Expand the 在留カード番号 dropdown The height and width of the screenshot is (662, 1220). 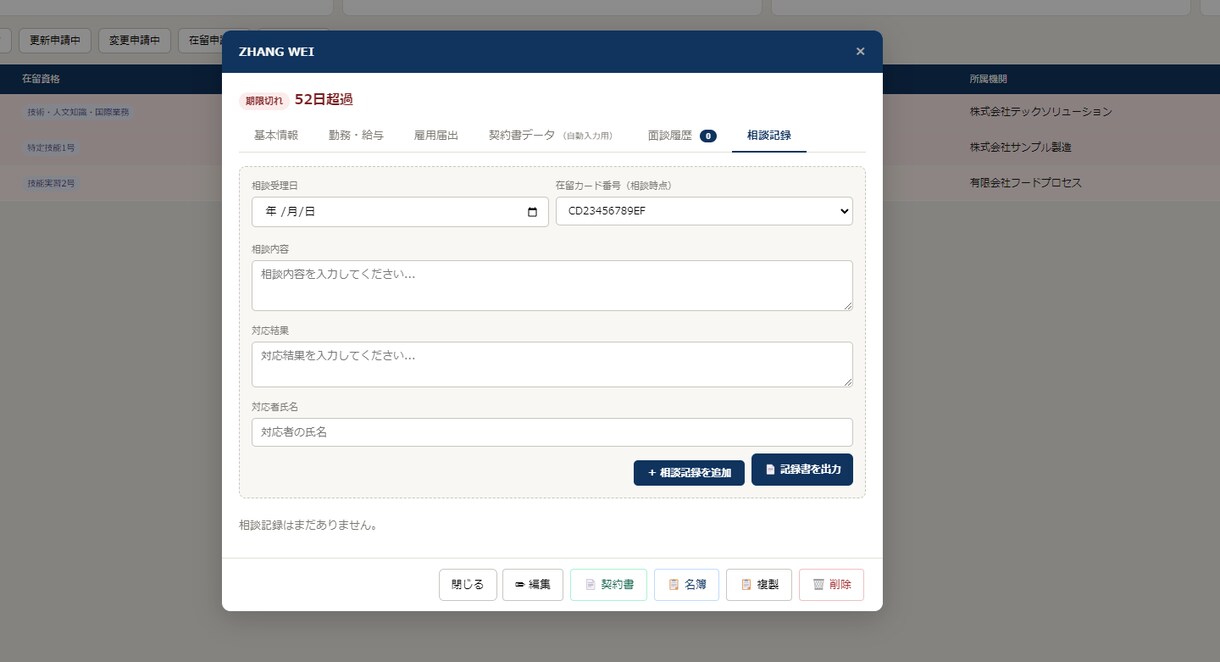(x=704, y=211)
